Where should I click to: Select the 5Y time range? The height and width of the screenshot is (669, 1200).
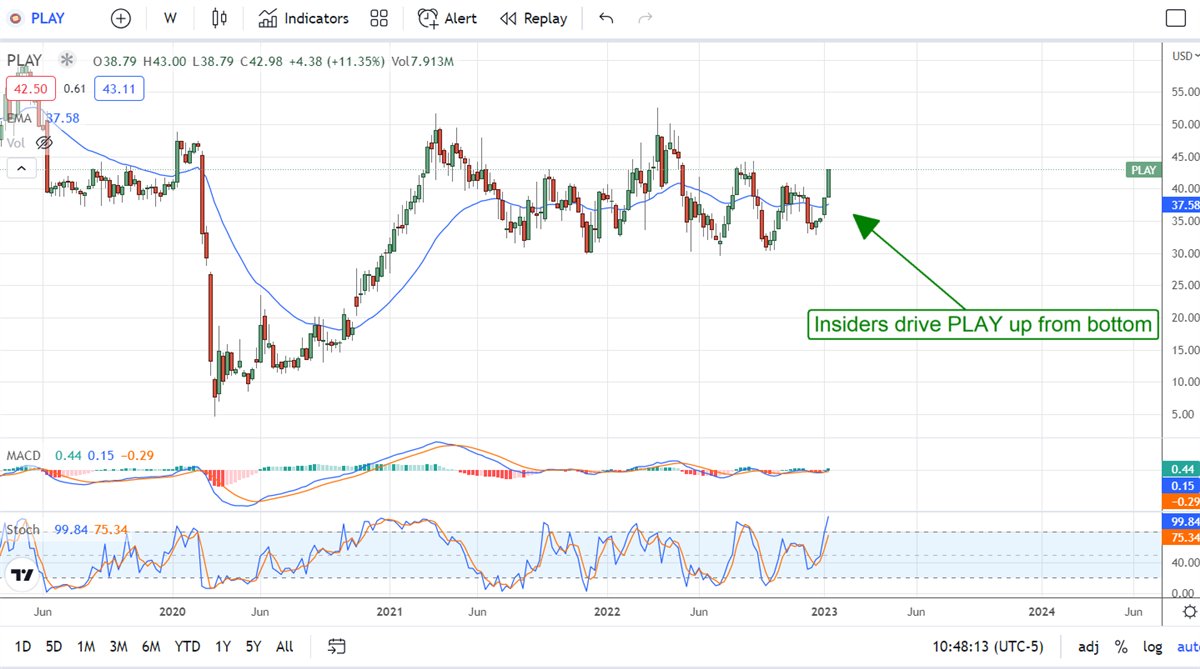(x=254, y=647)
